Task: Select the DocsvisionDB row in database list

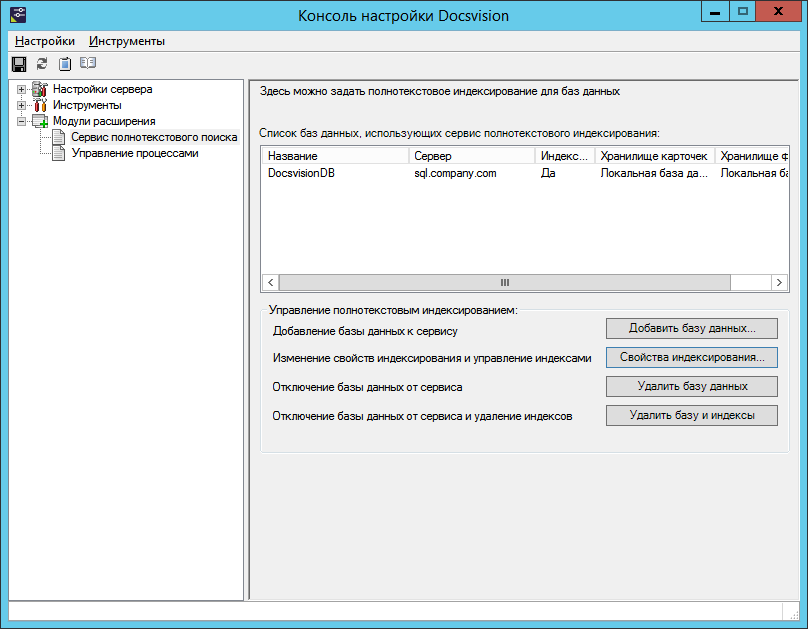Action: (302, 173)
